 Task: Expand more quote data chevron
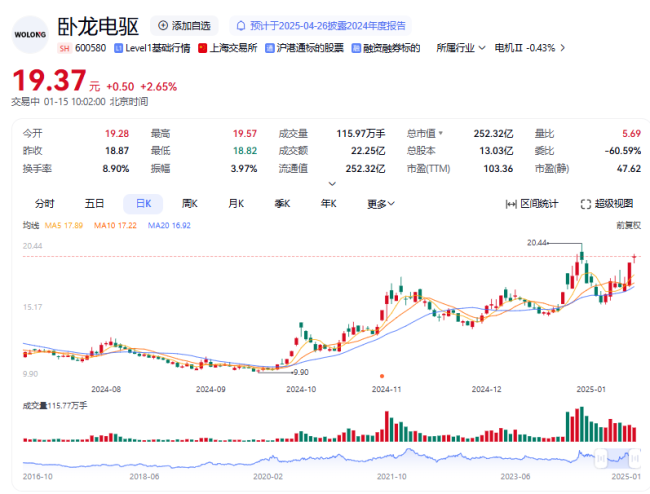coord(332,184)
